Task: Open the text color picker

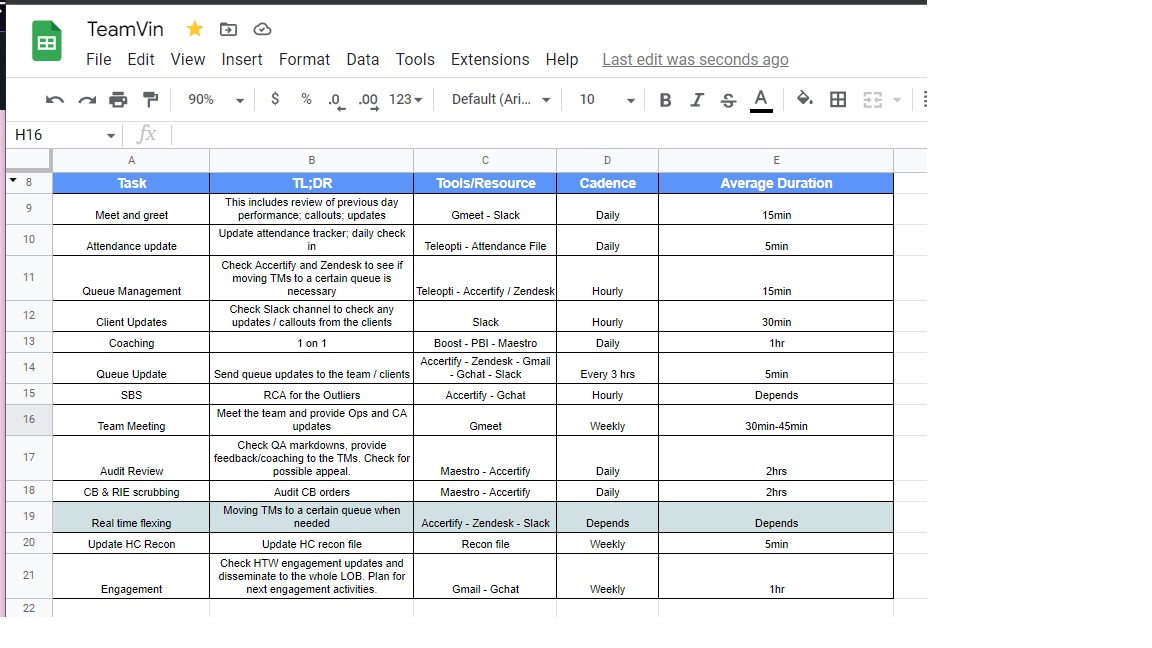Action: click(761, 100)
